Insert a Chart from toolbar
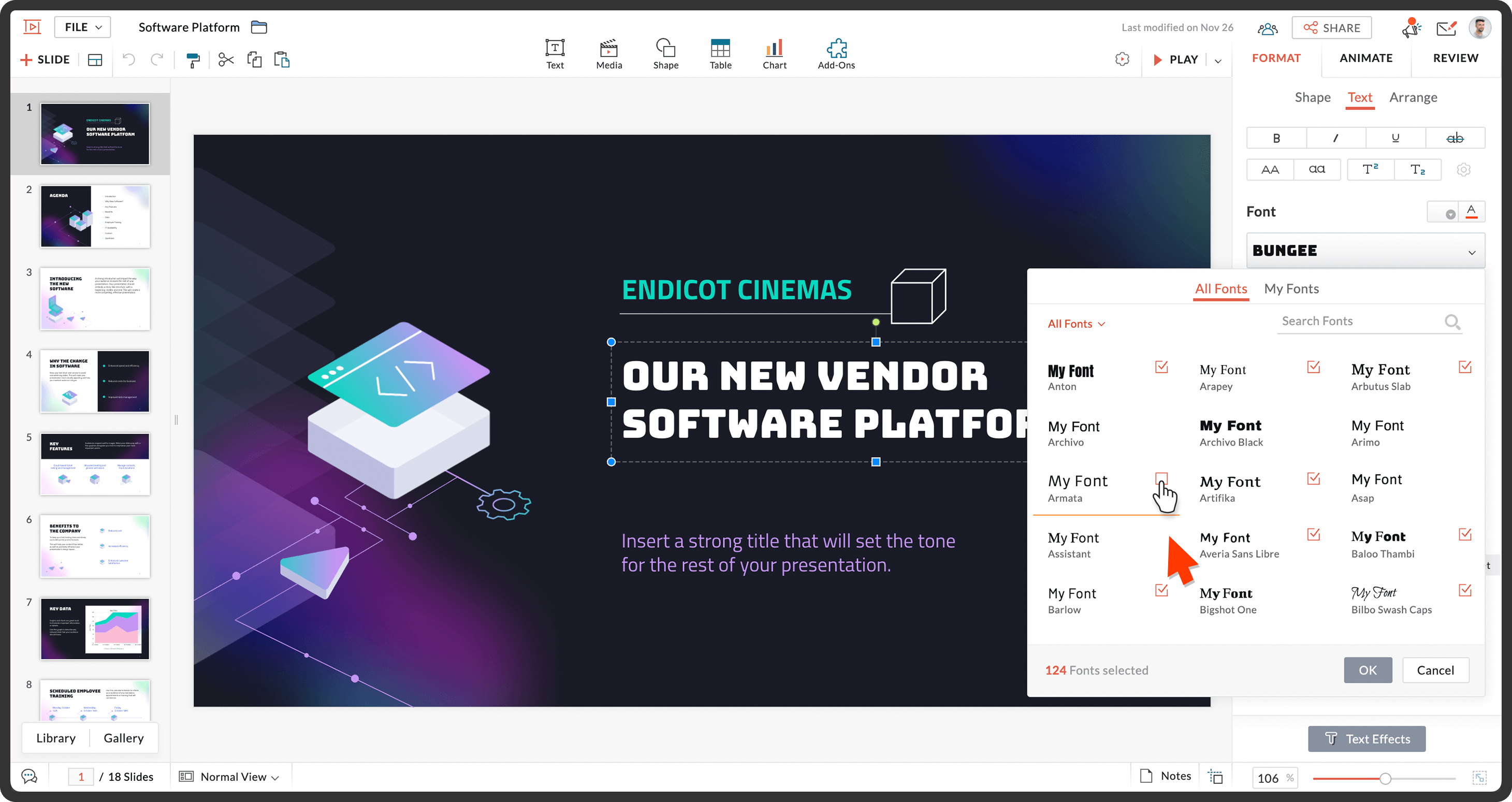Viewport: 1512px width, 802px height. [x=774, y=54]
